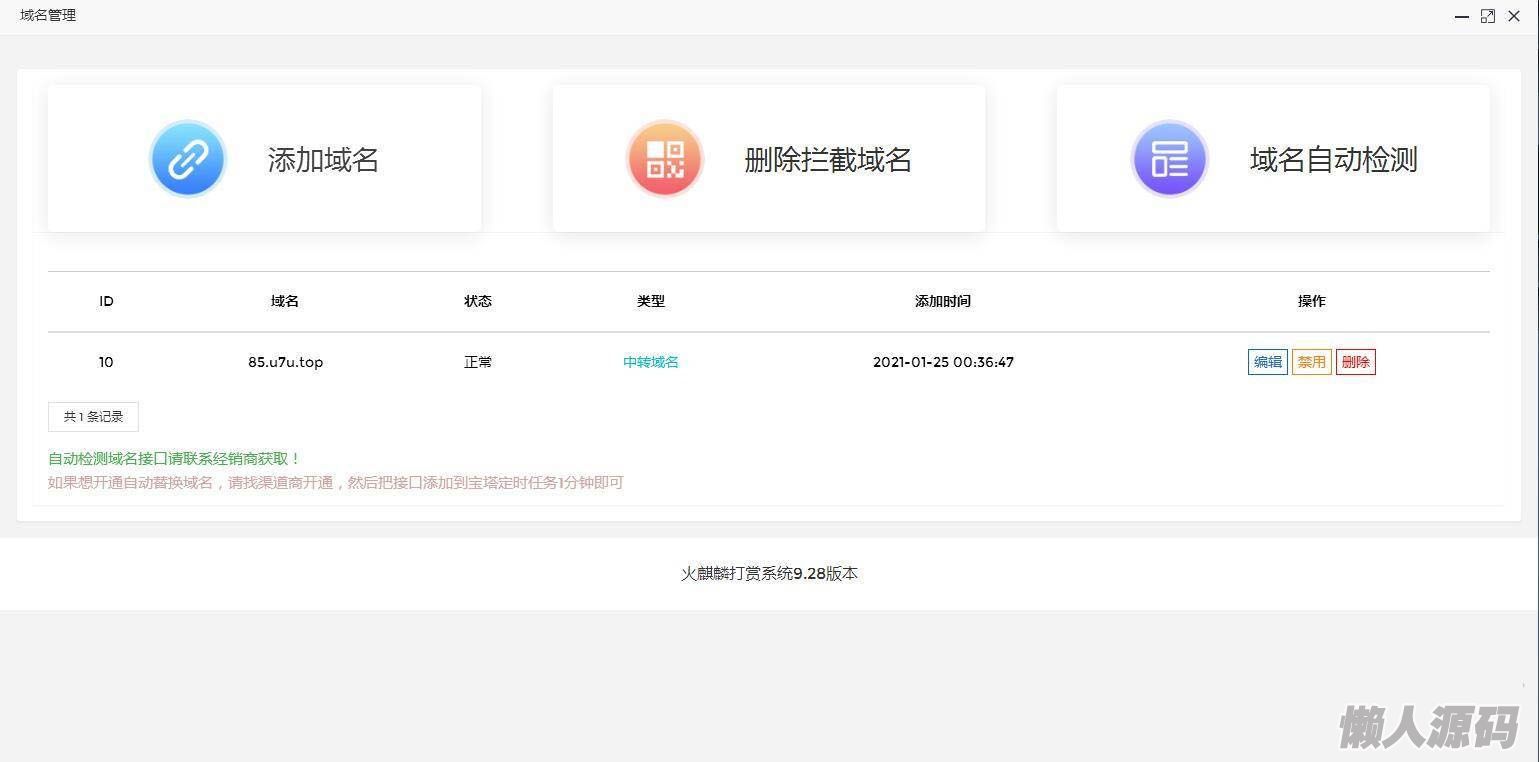The width and height of the screenshot is (1539, 762).
Task: Delete the domain row with 删除
Action: [x=1355, y=362]
